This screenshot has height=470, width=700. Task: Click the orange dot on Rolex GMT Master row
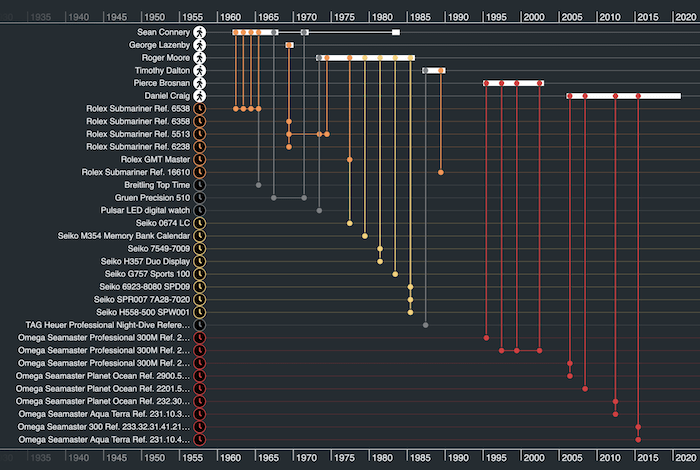(x=350, y=159)
